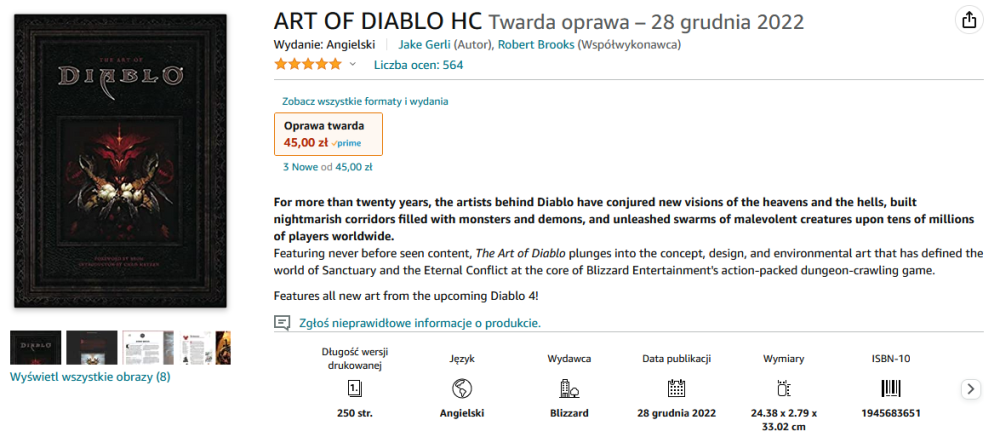The height and width of the screenshot is (443, 1000).
Task: Open author Jake Gerli's page
Action: coord(424,44)
